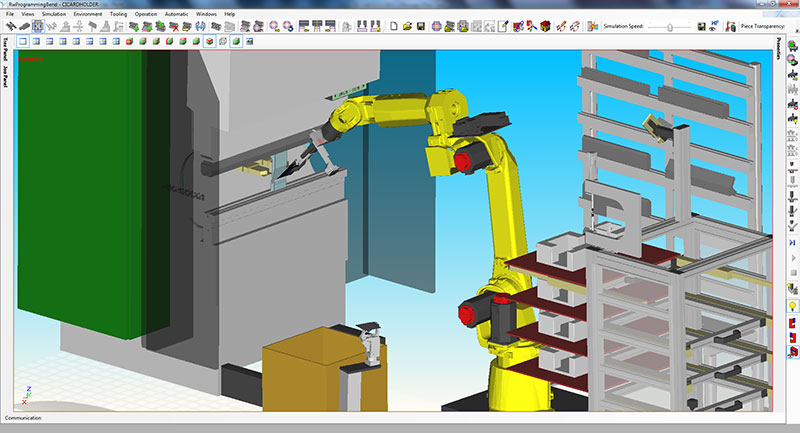Click the new document icon in toolbar

click(x=394, y=27)
